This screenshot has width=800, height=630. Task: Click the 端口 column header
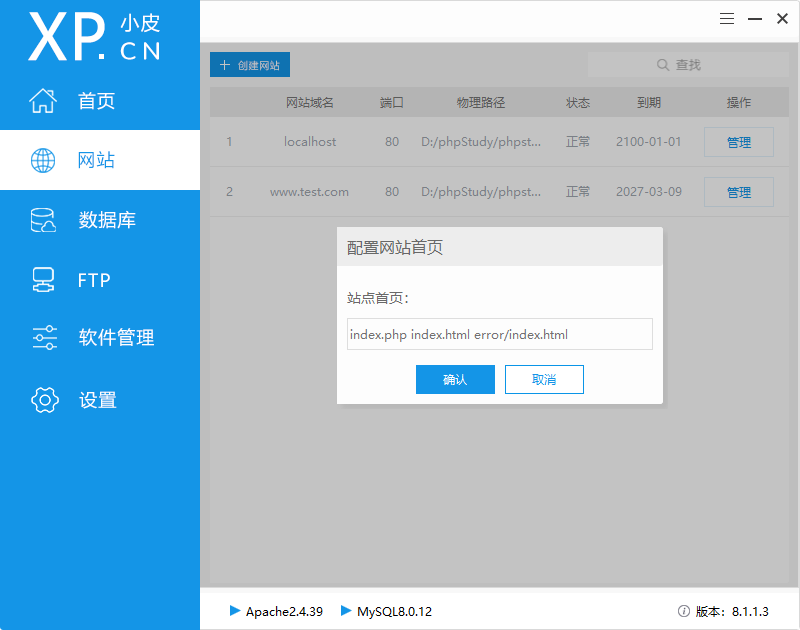tap(391, 103)
